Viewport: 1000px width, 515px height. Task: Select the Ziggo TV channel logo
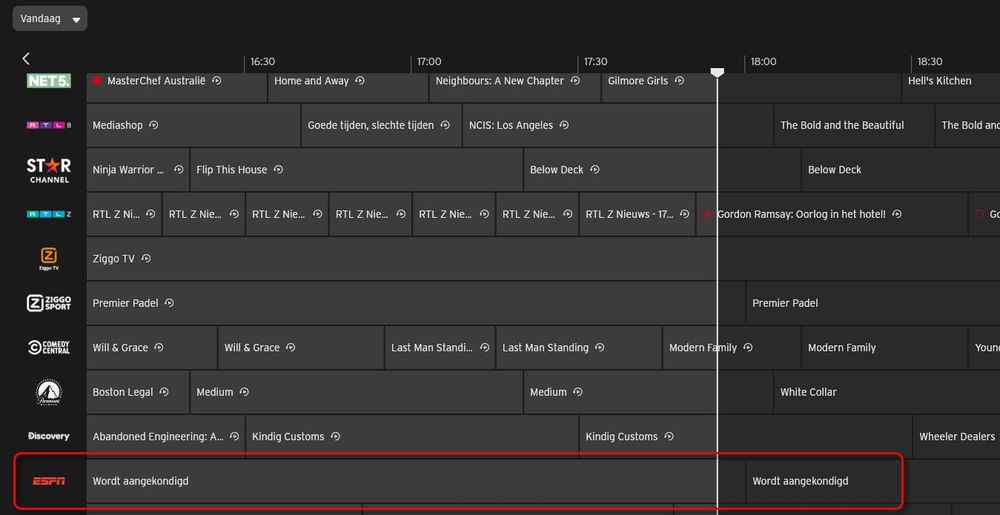49,259
